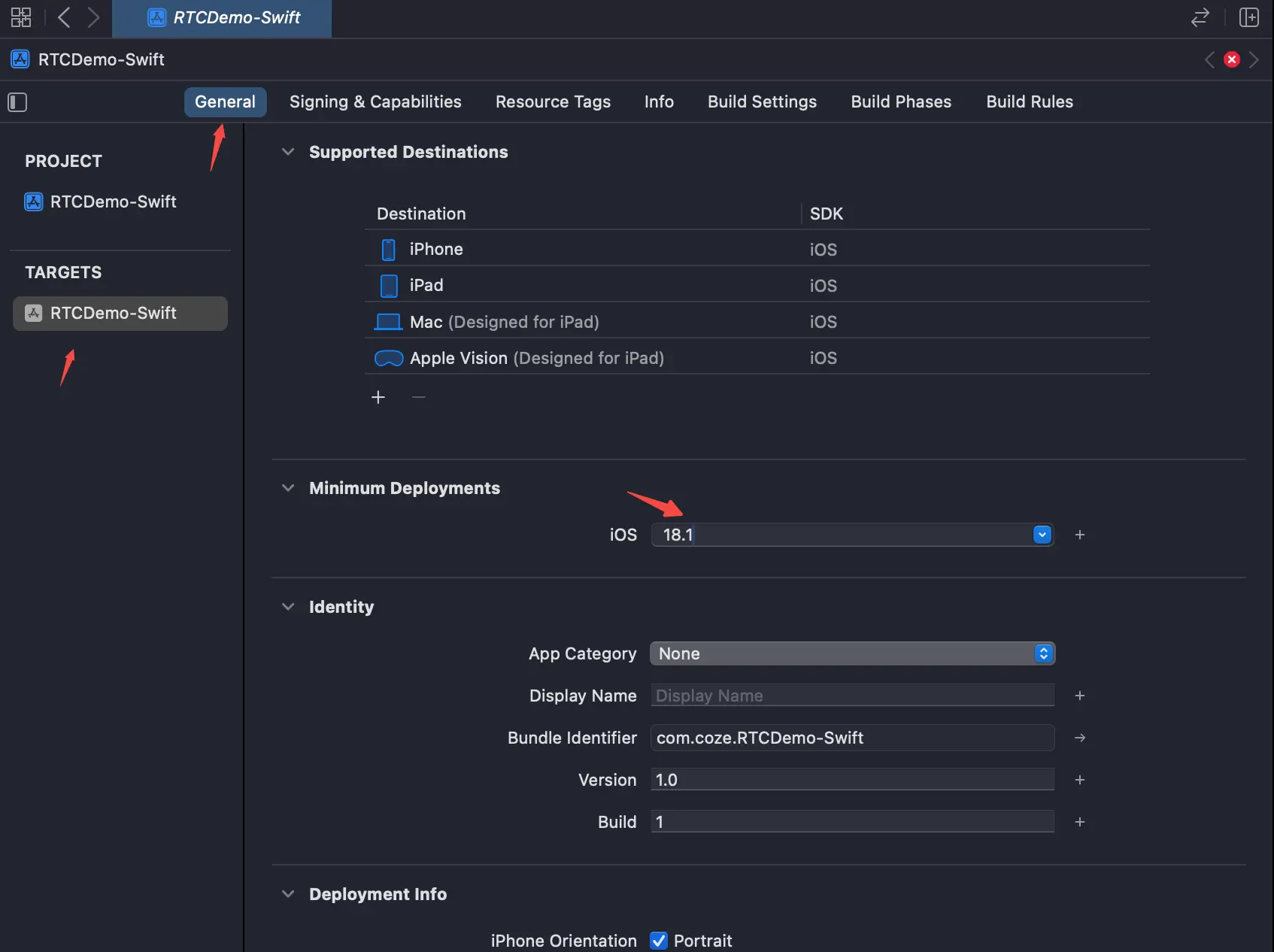Add a minimum deployment platform
The width and height of the screenshot is (1274, 952).
point(1080,535)
